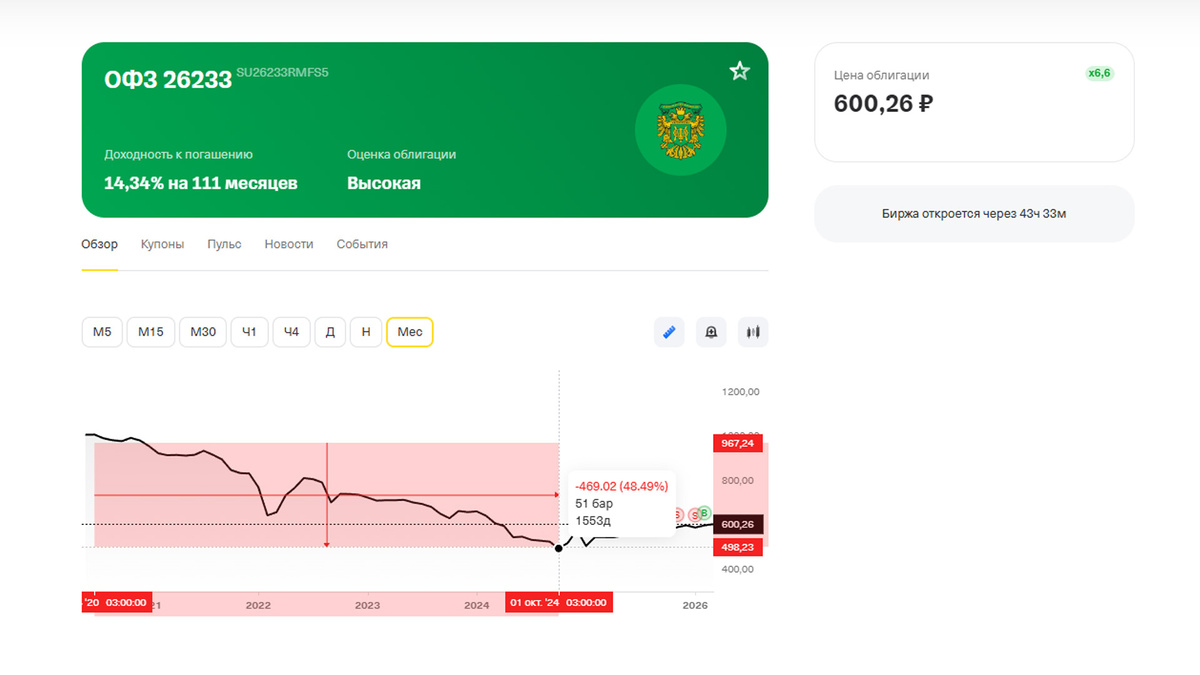Select the ruler measurement tool

[669, 331]
